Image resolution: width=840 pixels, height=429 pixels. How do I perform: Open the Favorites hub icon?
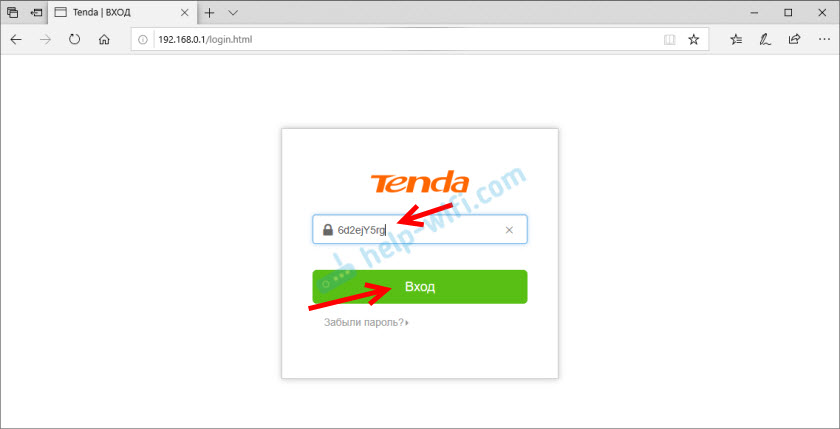pyautogui.click(x=737, y=39)
